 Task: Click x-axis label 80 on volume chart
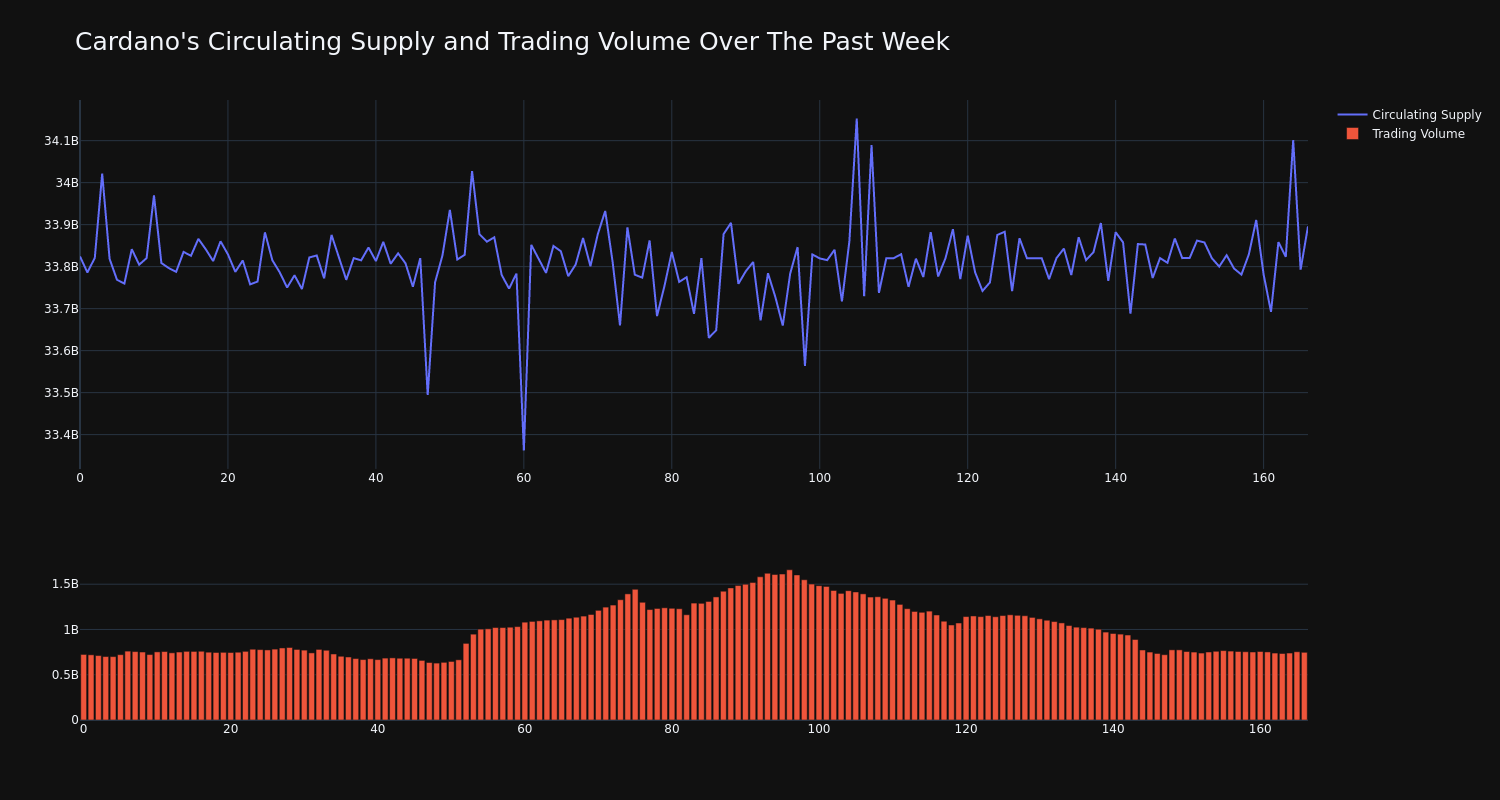click(x=672, y=729)
